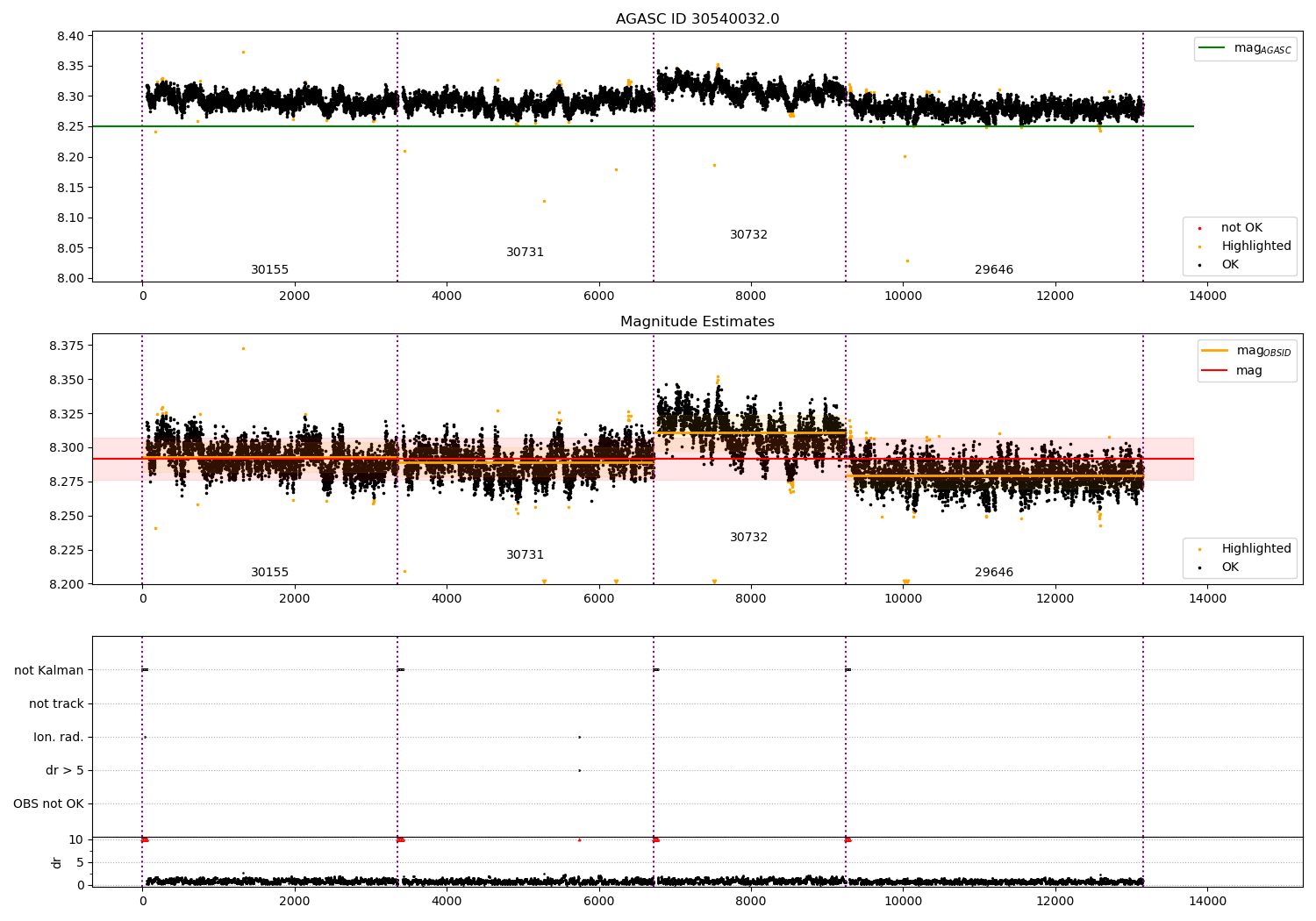The width and height of the screenshot is (1316, 921).
Task: Click the "dr" y-axis label
Action: pyautogui.click(x=56, y=862)
